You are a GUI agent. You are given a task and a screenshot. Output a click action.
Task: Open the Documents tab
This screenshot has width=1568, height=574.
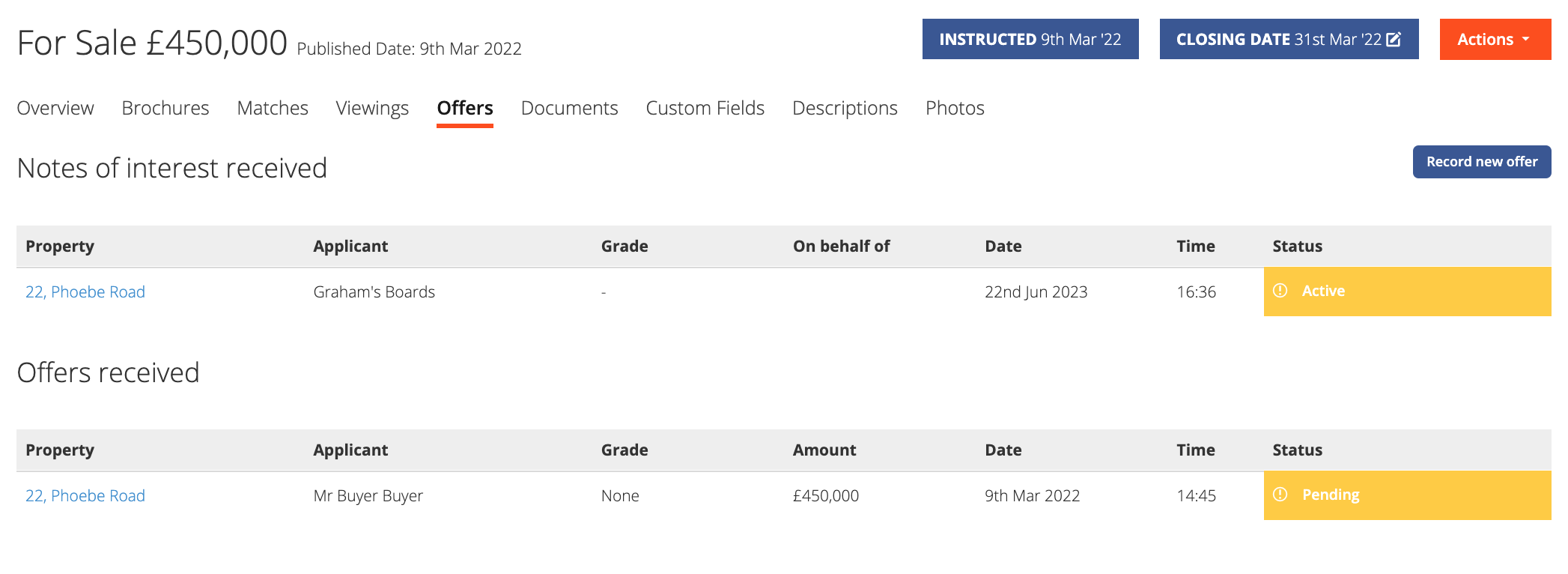pyautogui.click(x=570, y=108)
